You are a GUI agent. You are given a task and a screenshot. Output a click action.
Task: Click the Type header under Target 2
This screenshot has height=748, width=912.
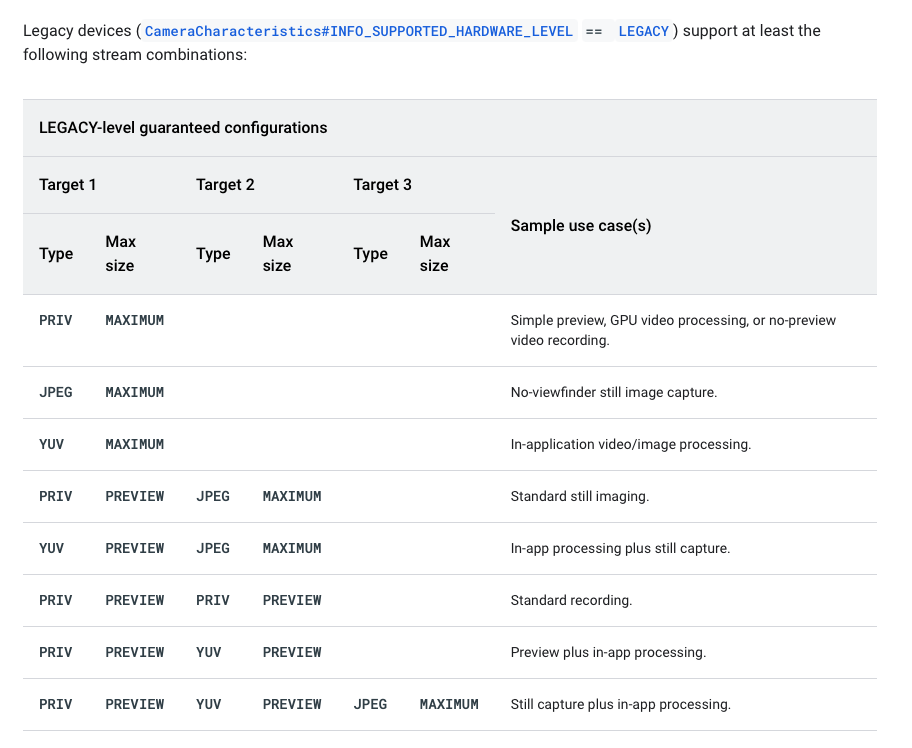(213, 253)
